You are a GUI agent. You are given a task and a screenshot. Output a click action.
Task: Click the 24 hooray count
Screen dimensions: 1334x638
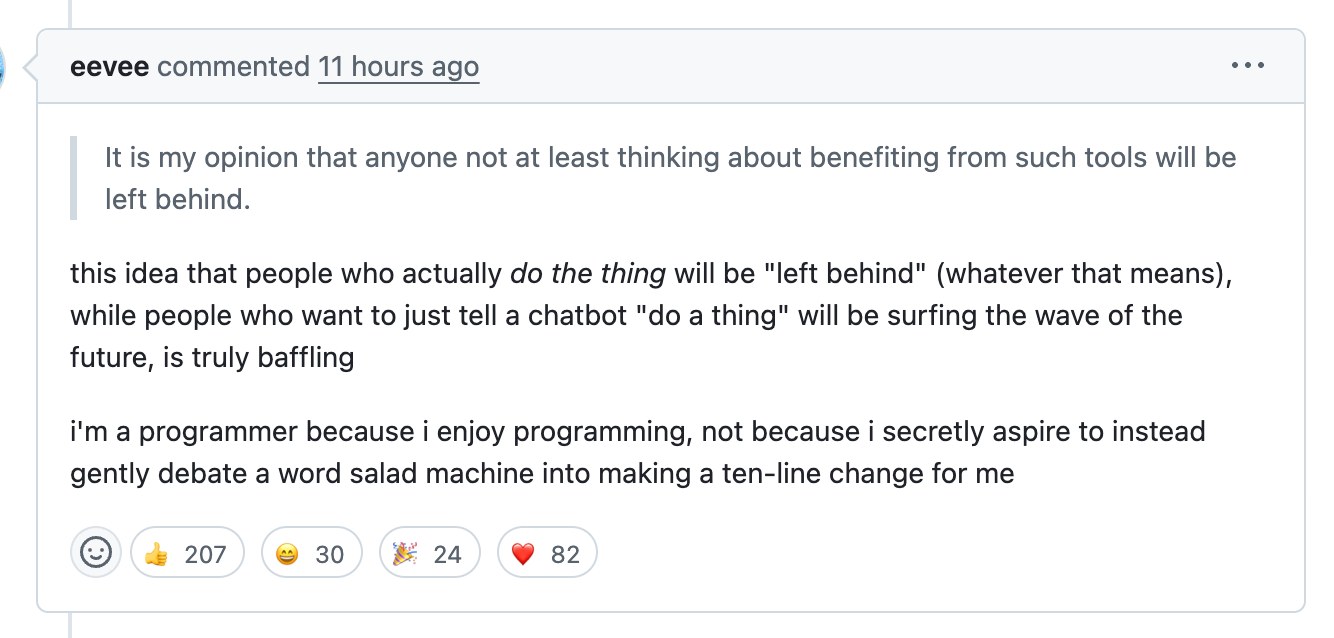point(447,554)
